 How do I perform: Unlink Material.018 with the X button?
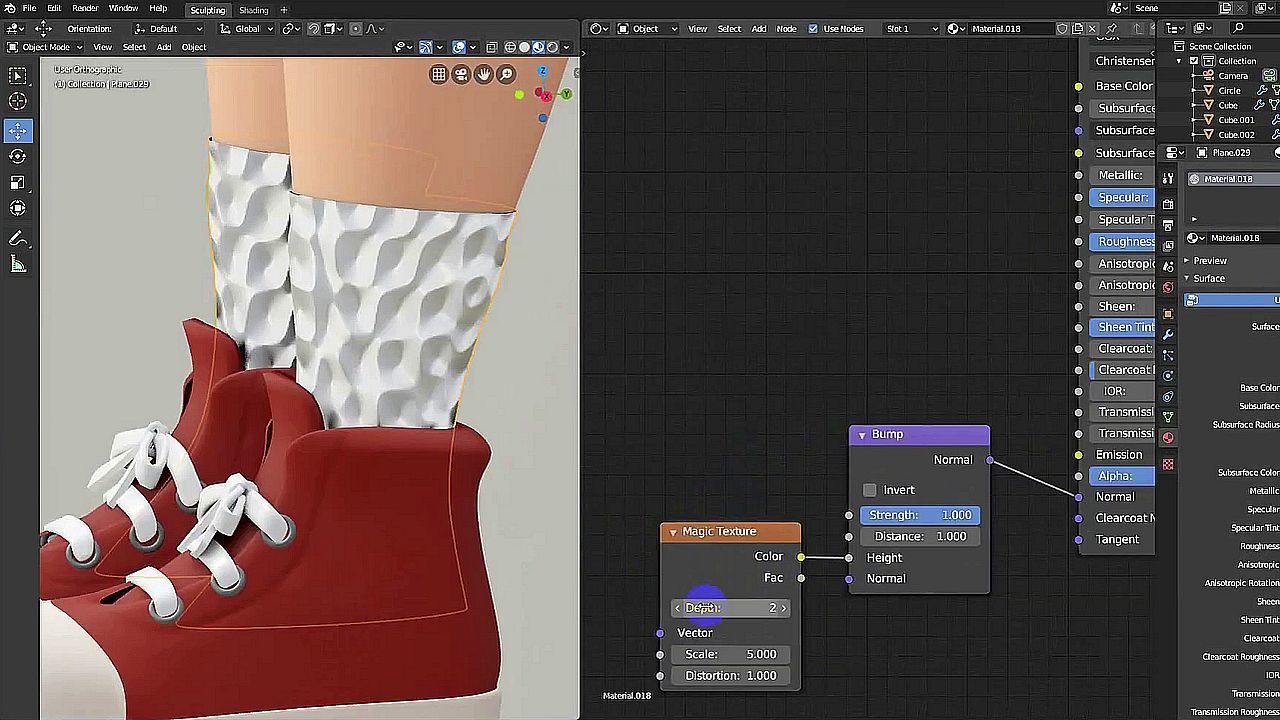tap(1091, 29)
